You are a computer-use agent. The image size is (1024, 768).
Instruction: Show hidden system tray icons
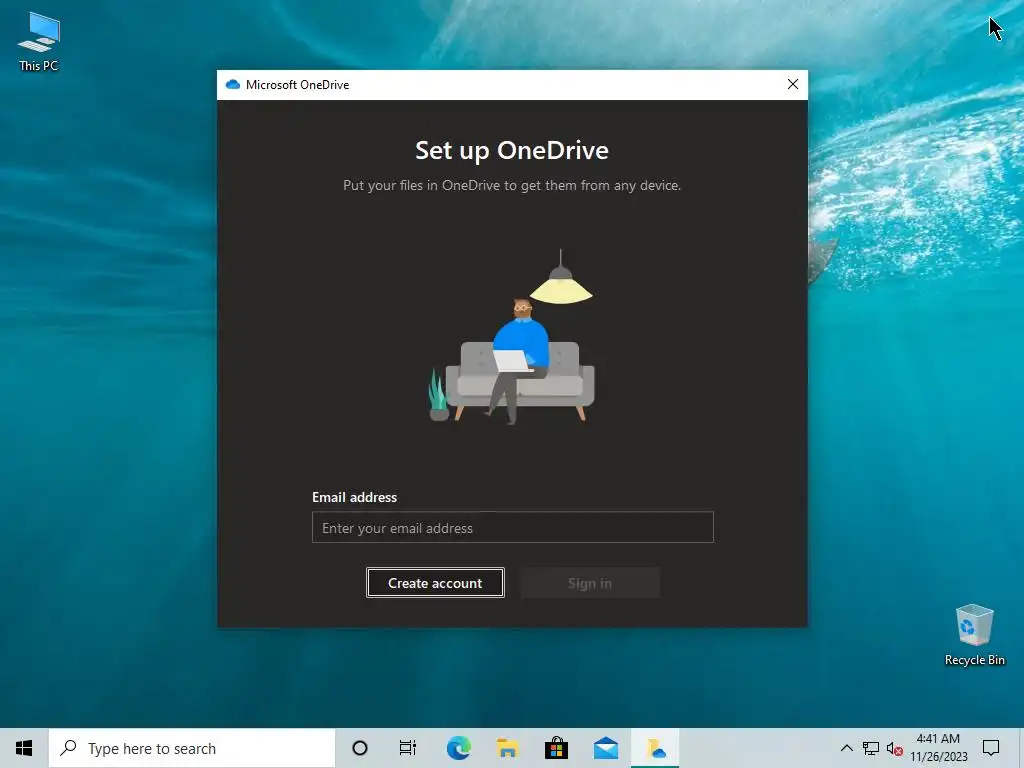tap(846, 748)
